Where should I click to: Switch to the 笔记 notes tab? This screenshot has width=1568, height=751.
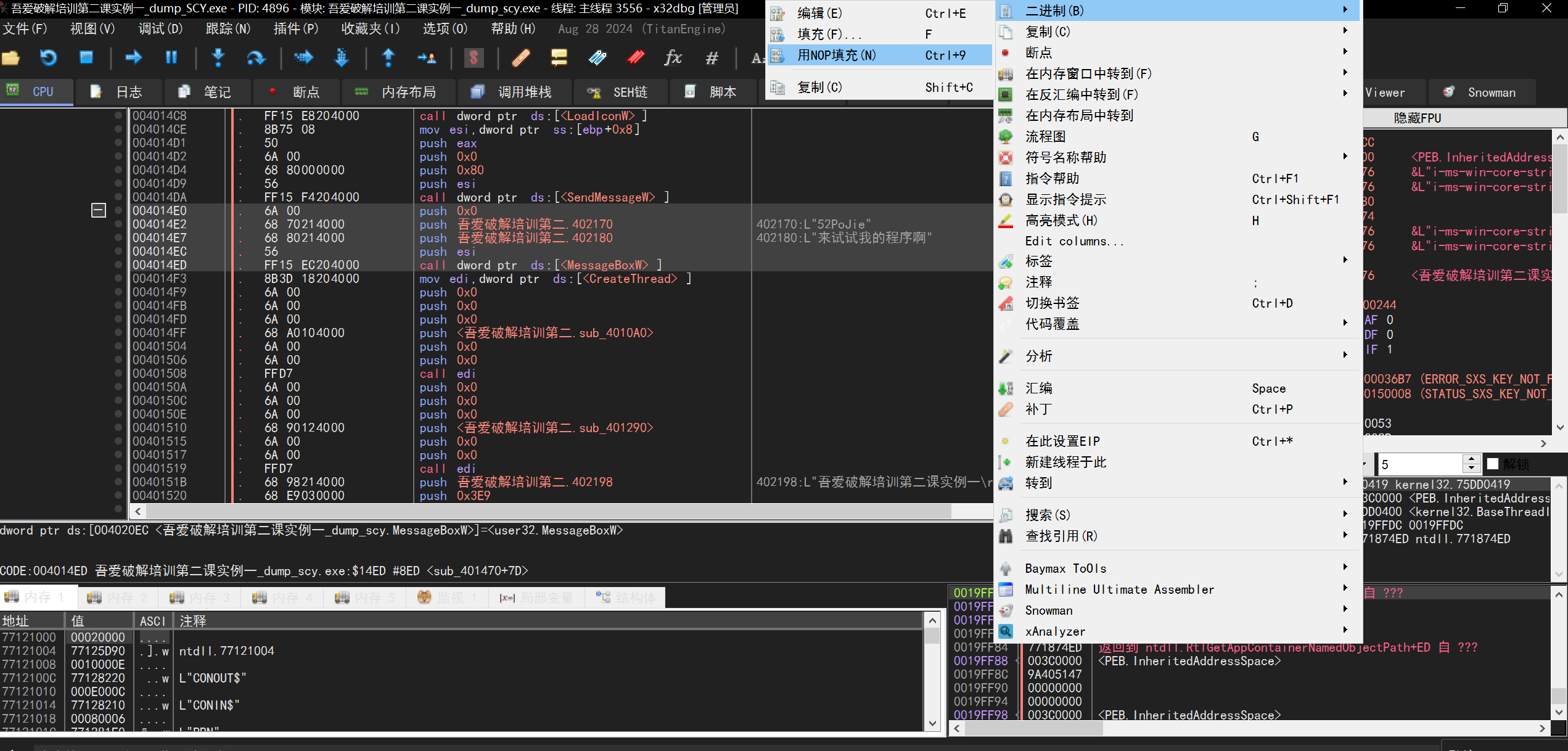208,92
